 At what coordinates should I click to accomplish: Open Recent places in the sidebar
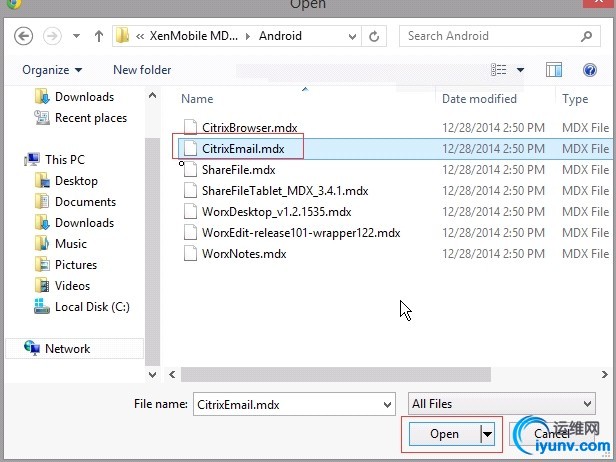tap(81, 118)
